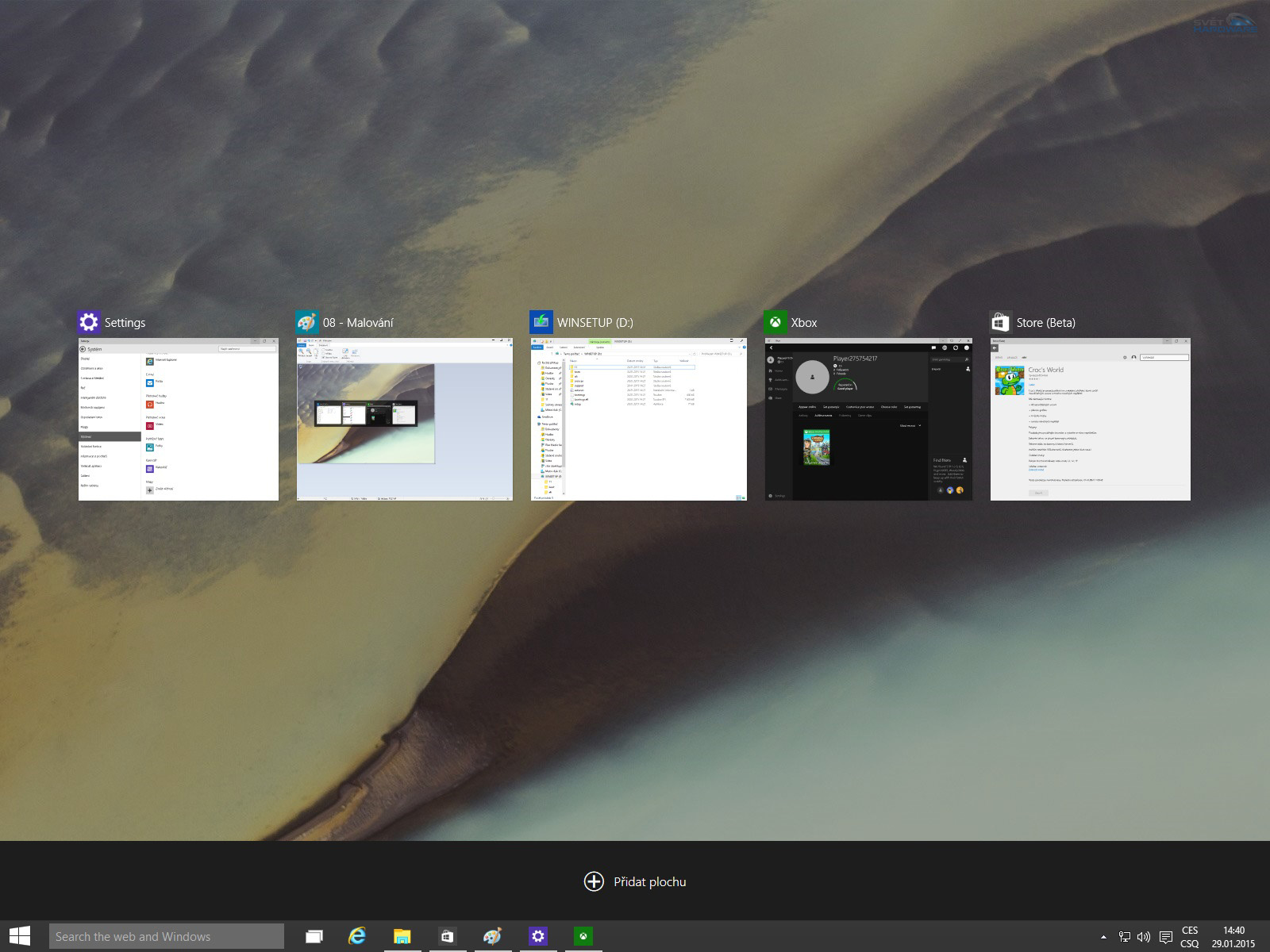
Task: Click "Přidat plochu" to add a desktop
Action: pyautogui.click(x=635, y=881)
